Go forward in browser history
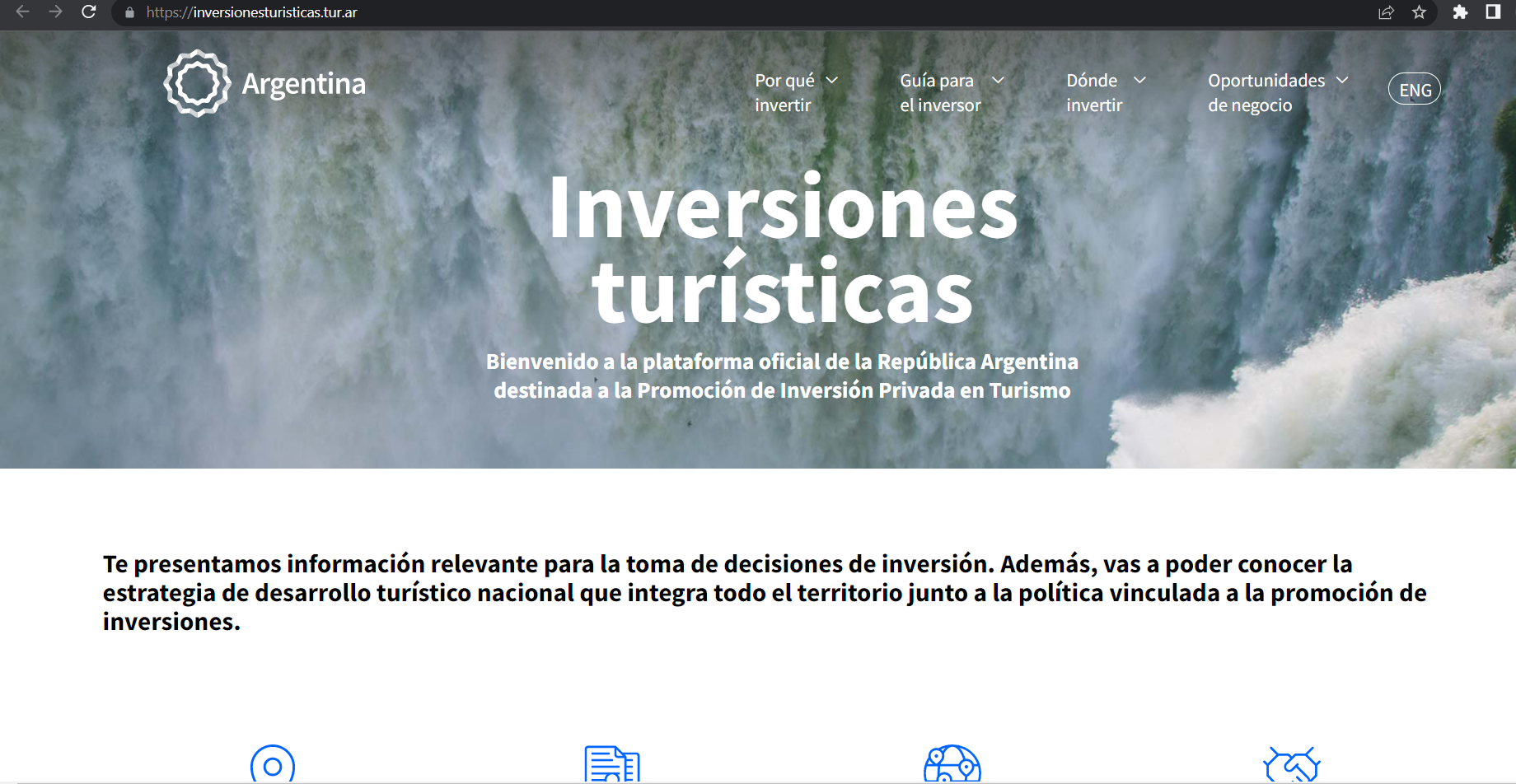 [x=55, y=12]
